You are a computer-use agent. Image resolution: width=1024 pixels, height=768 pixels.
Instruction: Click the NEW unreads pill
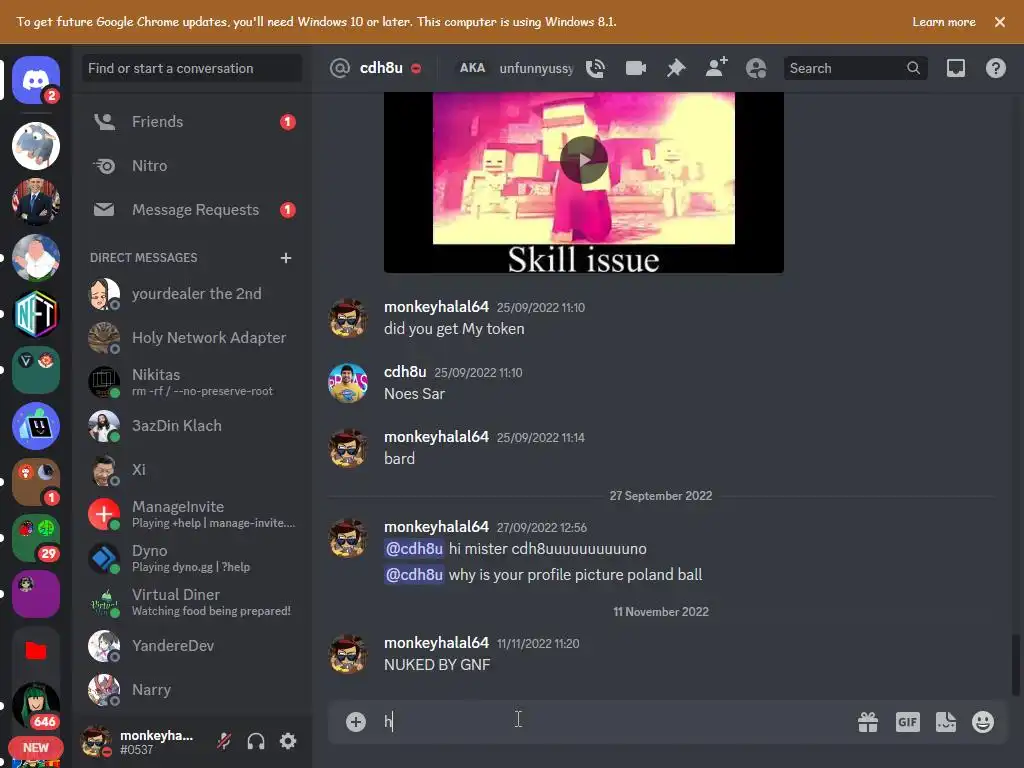click(36, 748)
